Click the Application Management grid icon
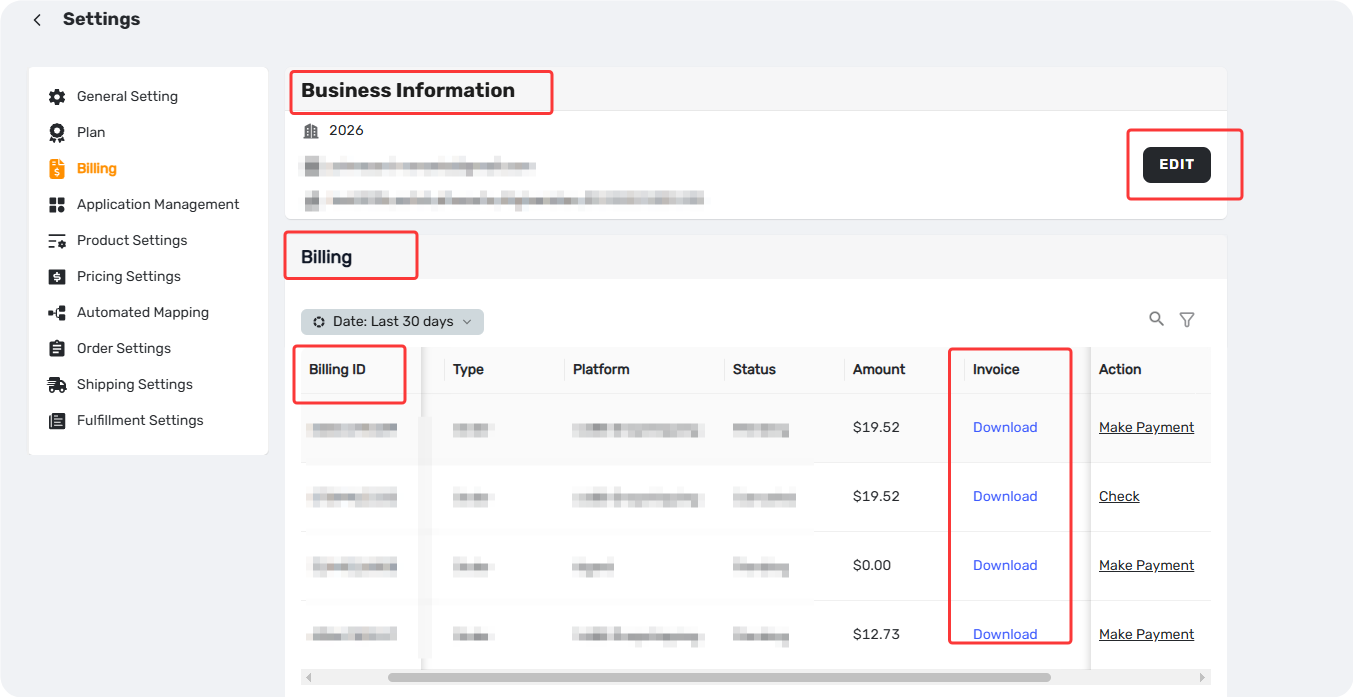Viewport: 1353px width, 697px height. click(x=57, y=205)
